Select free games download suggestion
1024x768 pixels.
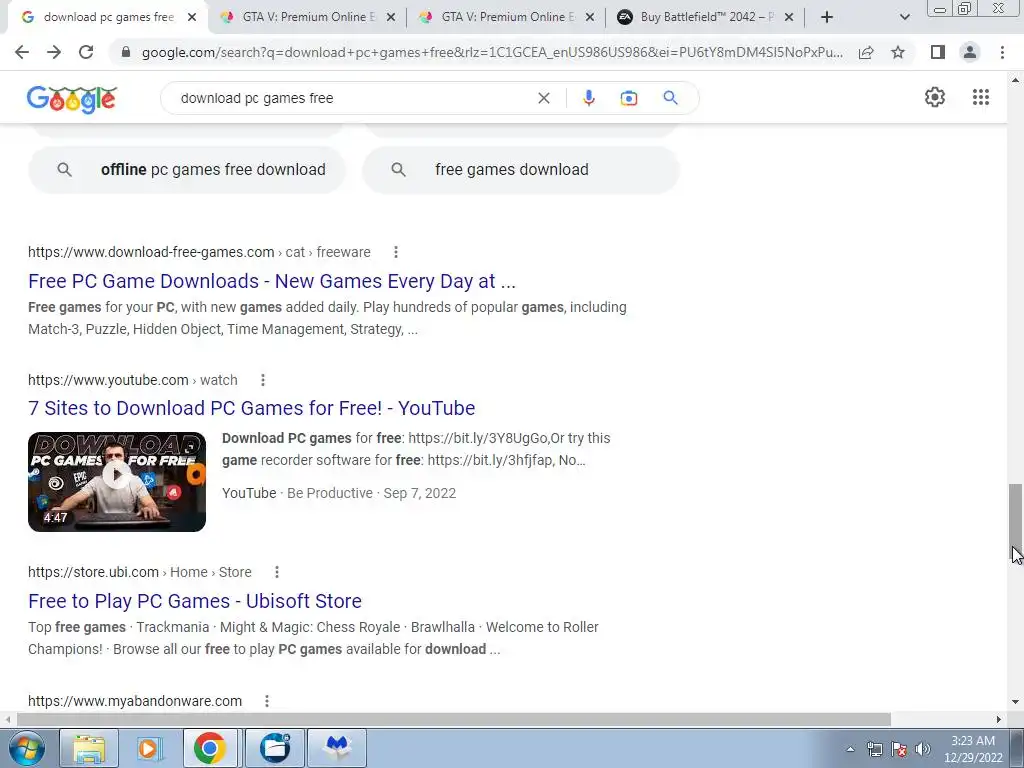point(520,170)
